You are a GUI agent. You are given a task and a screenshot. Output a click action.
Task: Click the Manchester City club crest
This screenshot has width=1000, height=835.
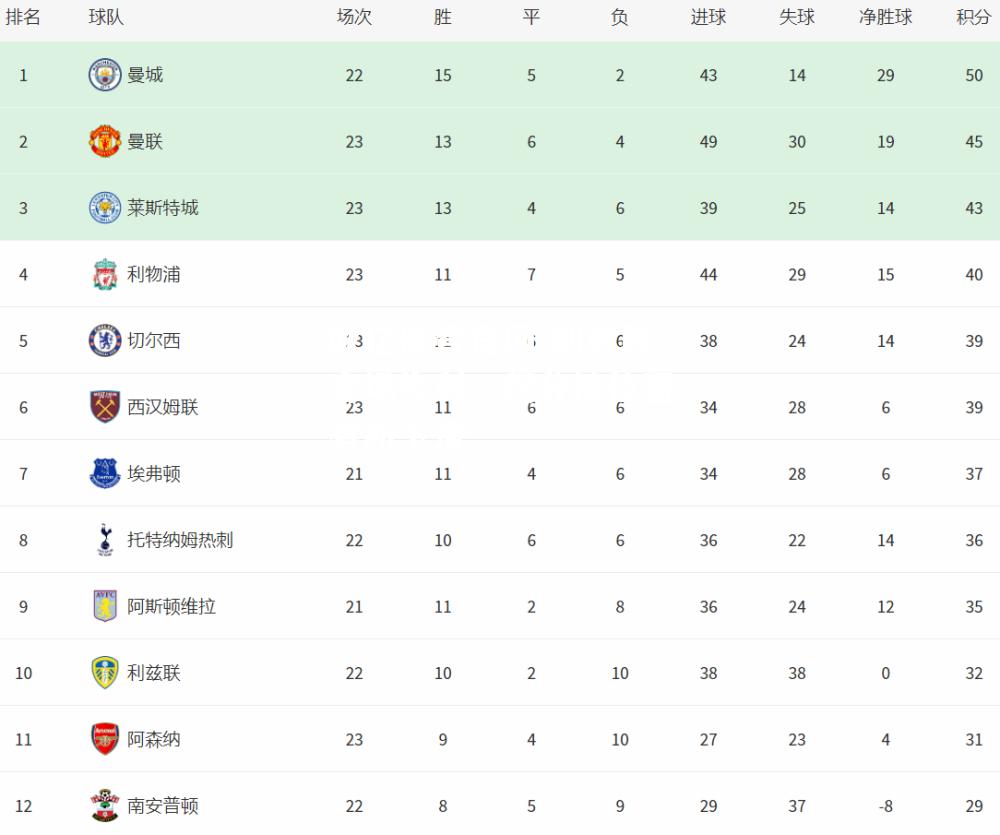coord(105,75)
